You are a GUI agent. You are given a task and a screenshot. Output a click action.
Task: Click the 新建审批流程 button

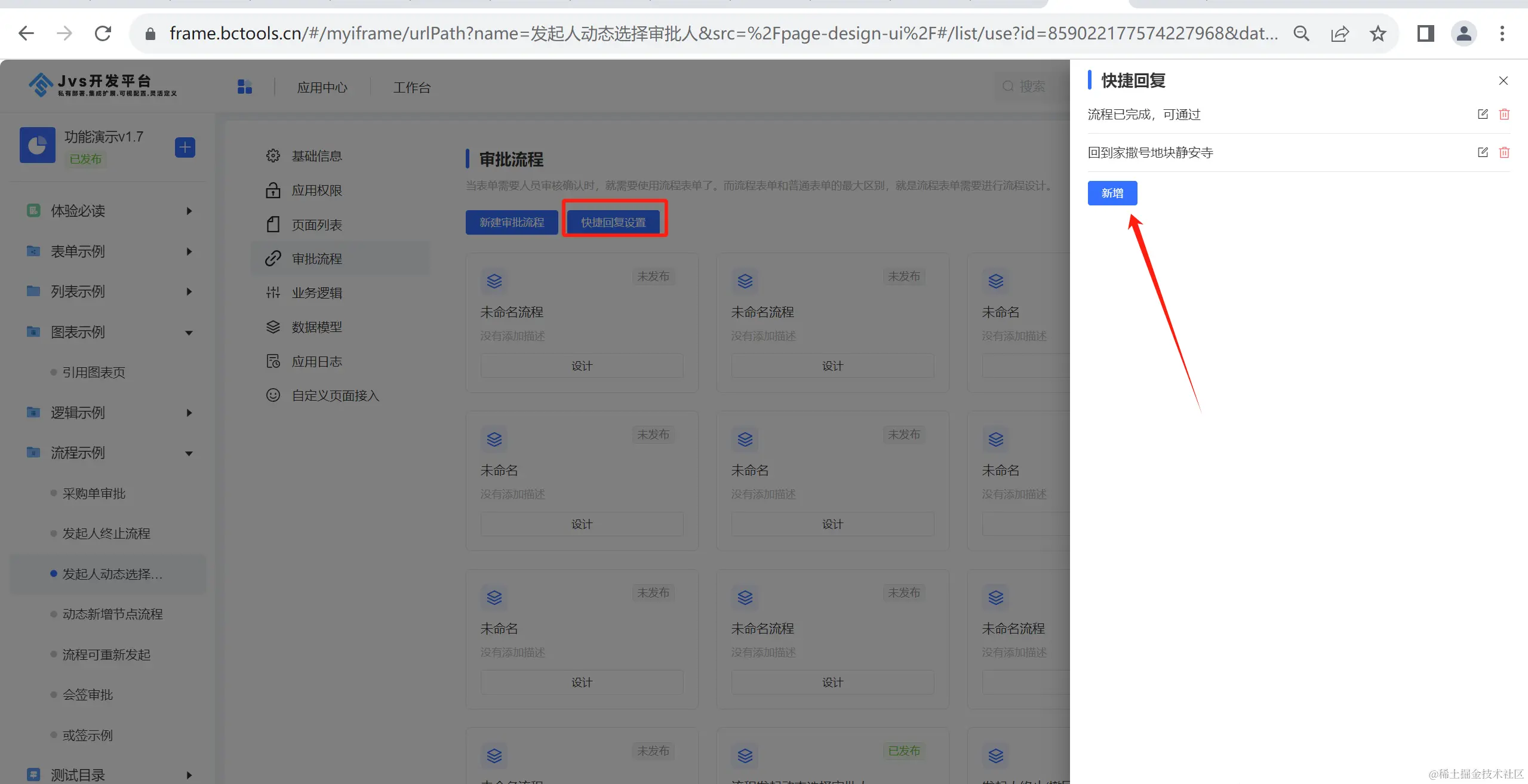512,222
